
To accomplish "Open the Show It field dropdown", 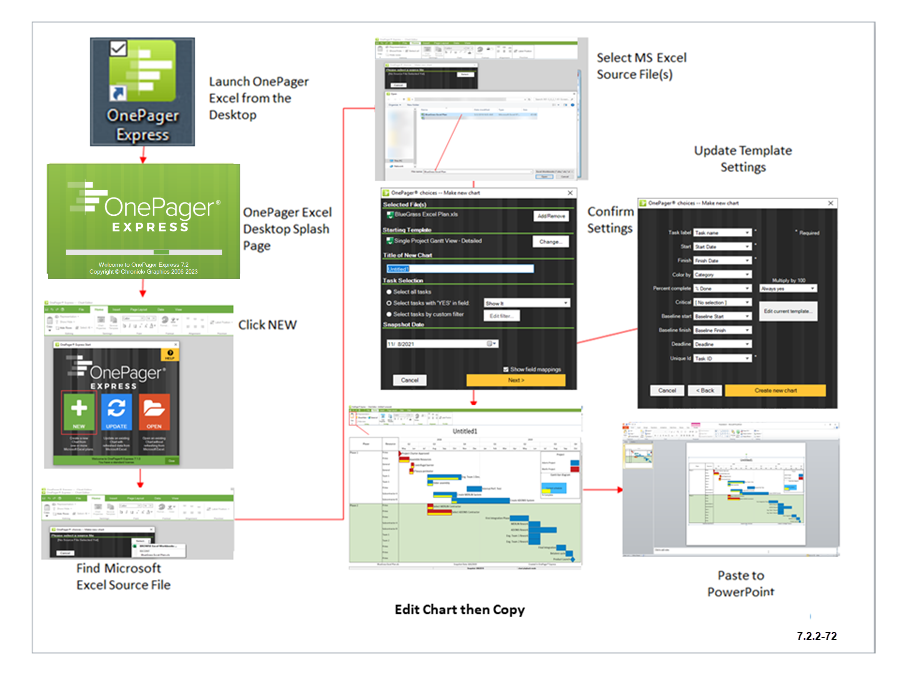I will (x=527, y=303).
